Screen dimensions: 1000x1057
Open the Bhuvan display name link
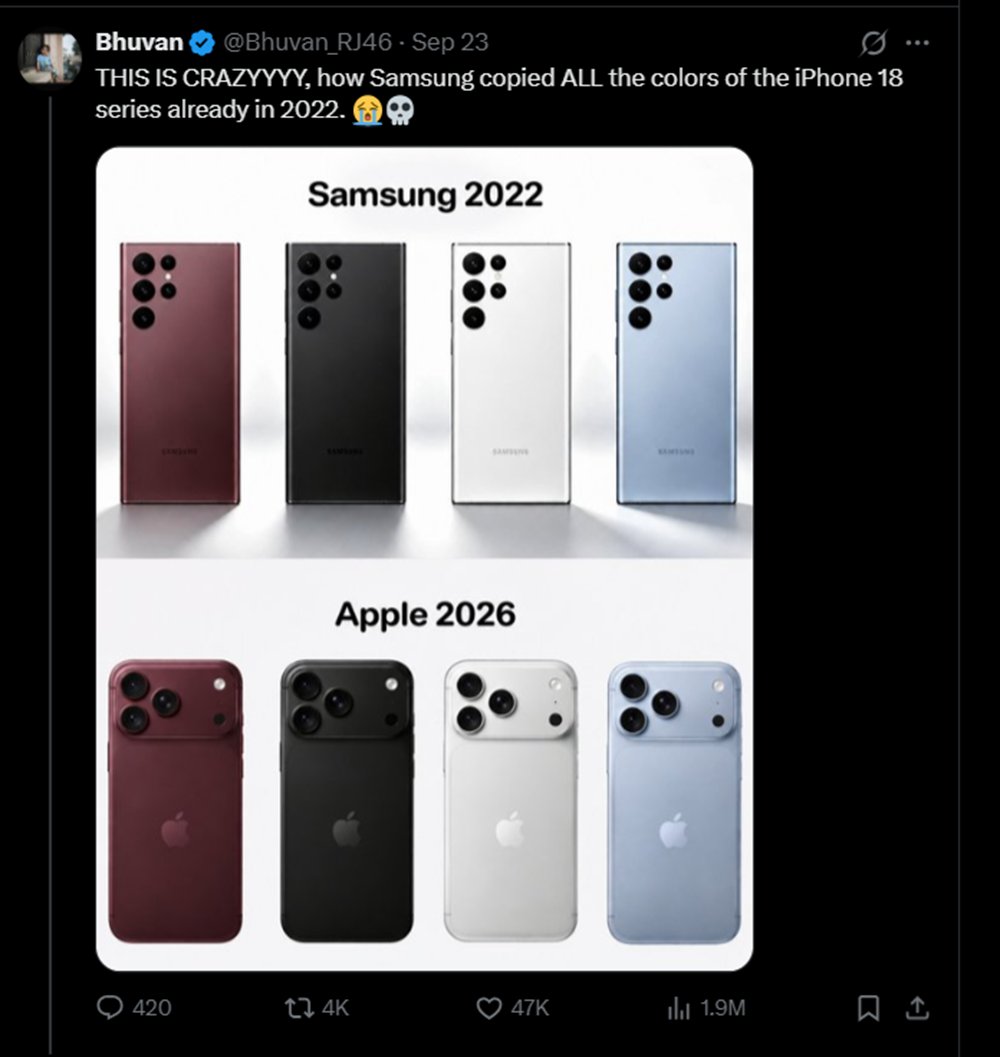pyautogui.click(x=139, y=42)
